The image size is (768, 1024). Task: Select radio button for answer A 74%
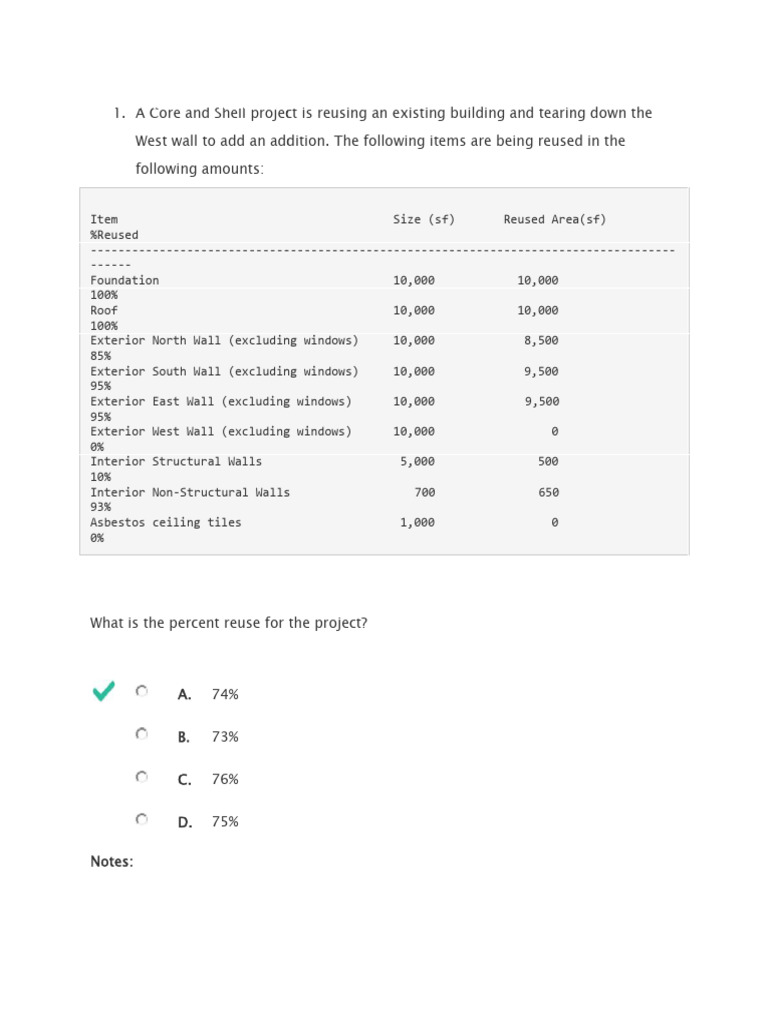click(142, 691)
